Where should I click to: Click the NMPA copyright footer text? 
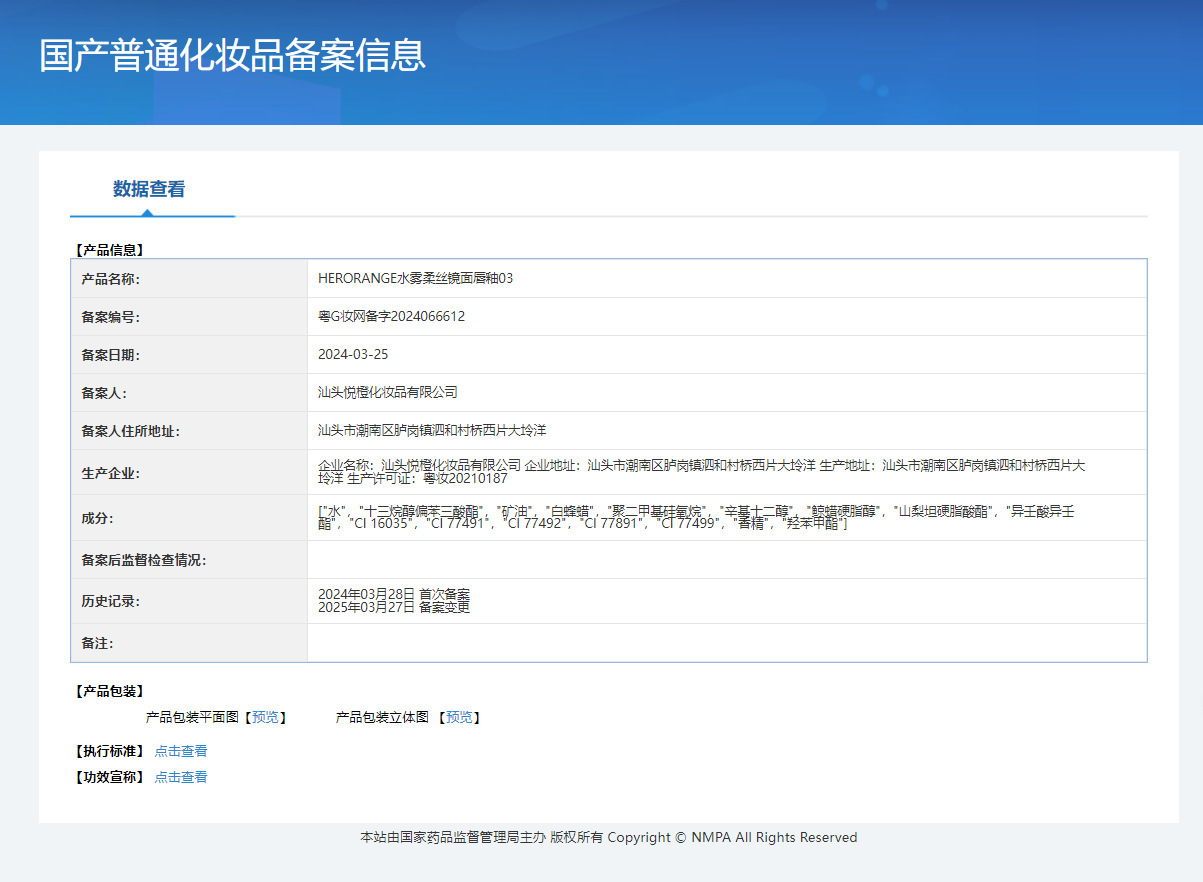coord(608,837)
